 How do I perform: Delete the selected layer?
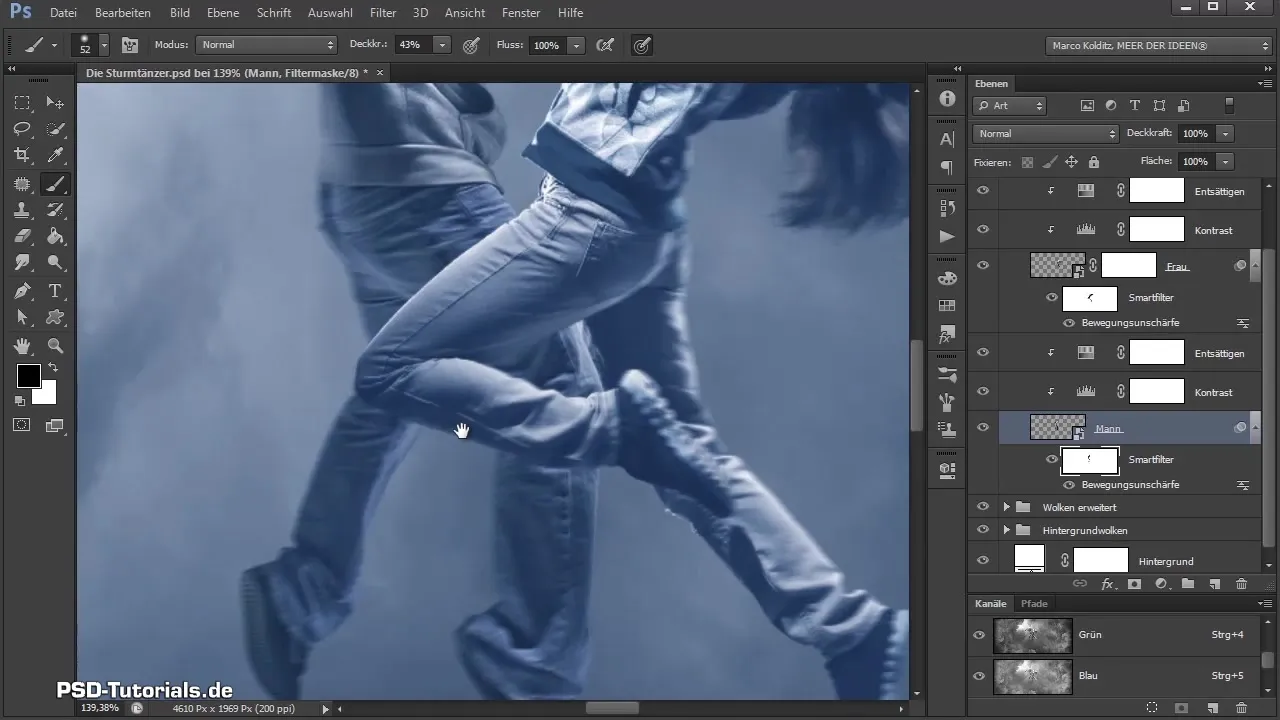point(1241,583)
